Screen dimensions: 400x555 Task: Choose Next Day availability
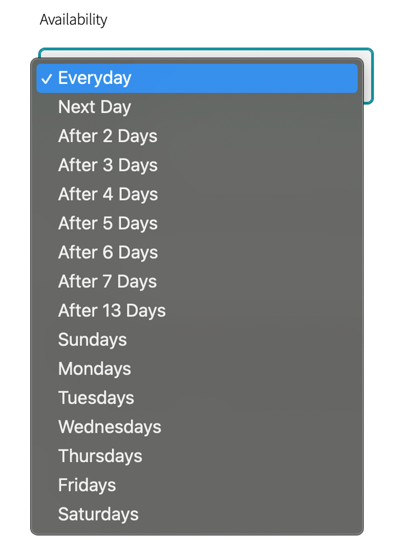click(197, 107)
